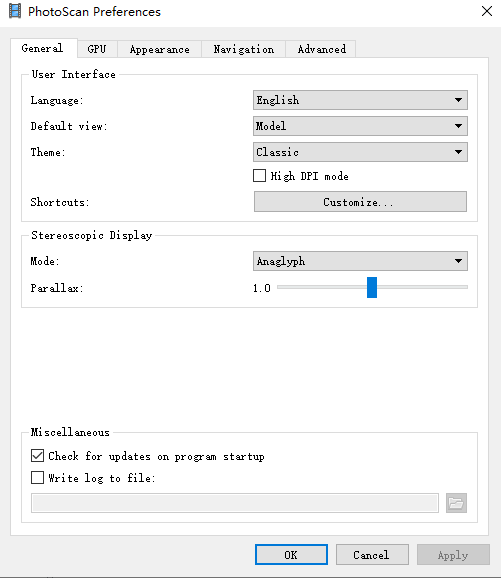Click the Customize... shortcuts button
Screen dimensions: 501x578
360,202
